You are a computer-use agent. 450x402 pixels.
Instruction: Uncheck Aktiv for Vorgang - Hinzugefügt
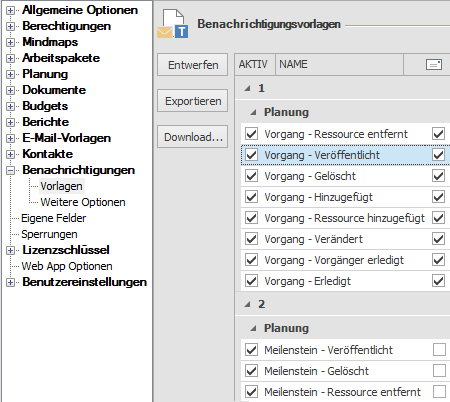click(x=251, y=197)
